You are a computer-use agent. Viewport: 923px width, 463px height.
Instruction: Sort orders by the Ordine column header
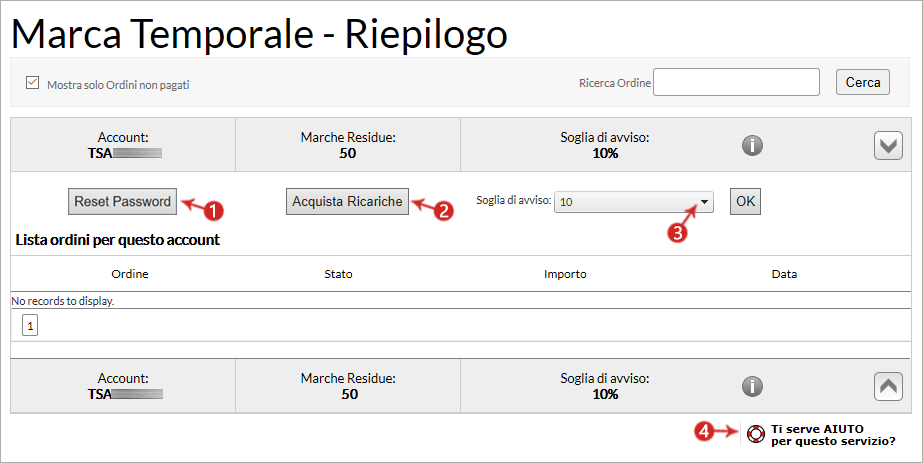130,274
